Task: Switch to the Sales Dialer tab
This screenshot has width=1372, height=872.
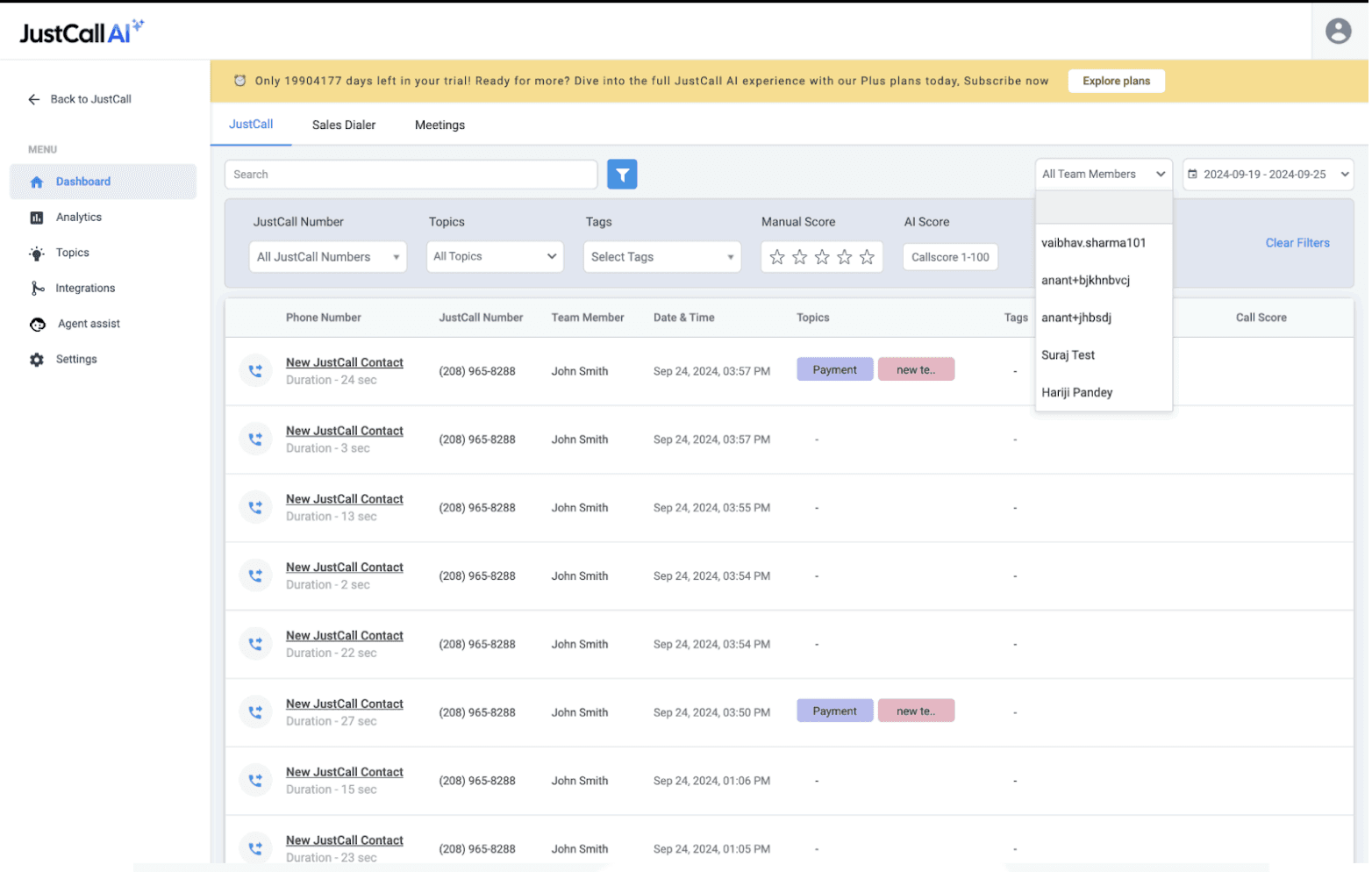Action: click(x=345, y=125)
